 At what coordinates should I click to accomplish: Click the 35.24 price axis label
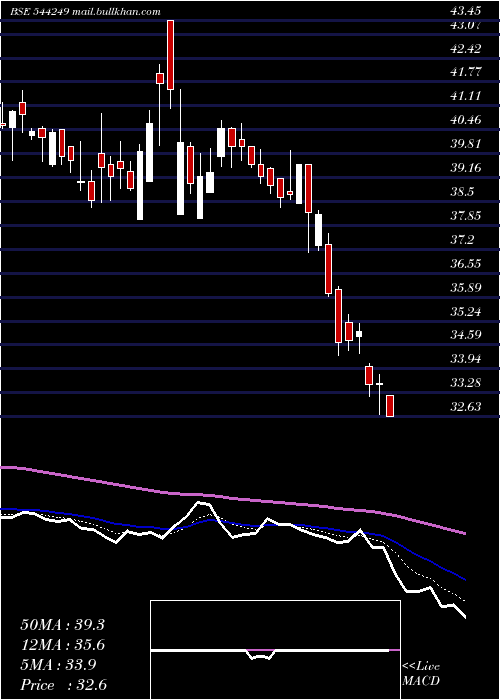pos(466,311)
